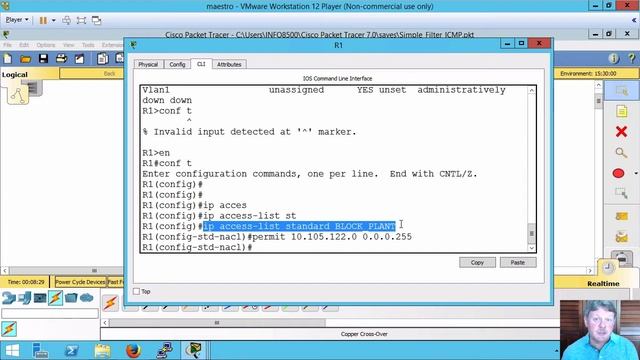Open Packet Tracer help question mark
Screen dimensions: 640x360
click(632, 59)
